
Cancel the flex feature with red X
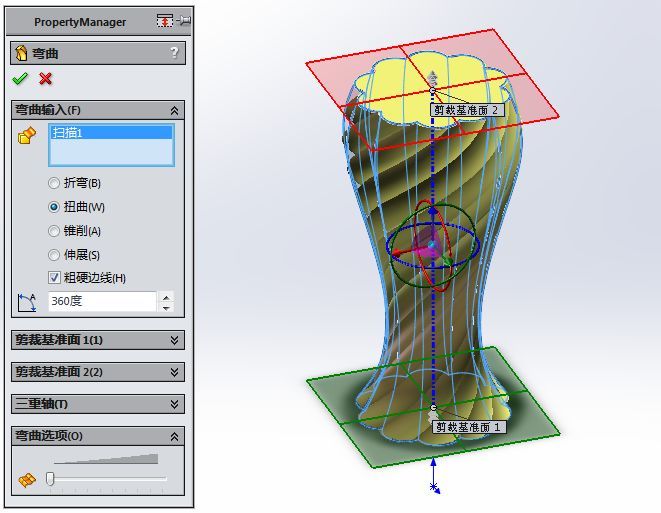click(x=46, y=78)
